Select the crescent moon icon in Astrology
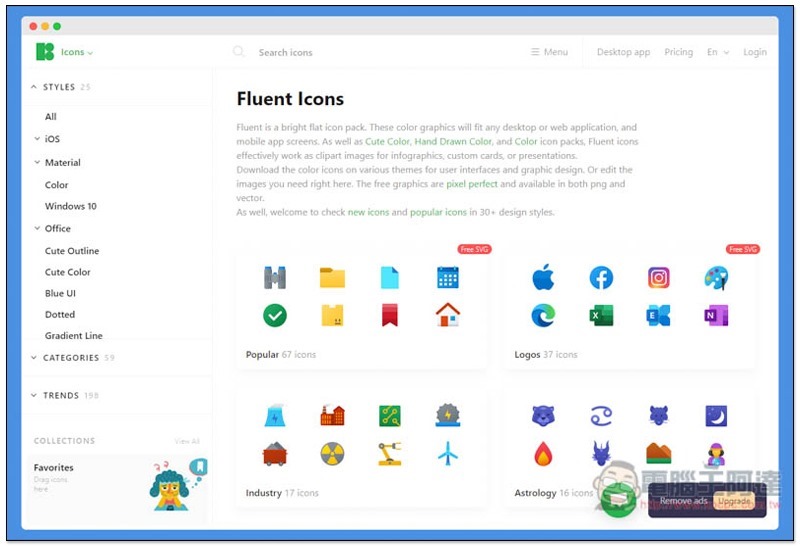This screenshot has height=547, width=800. (716, 415)
